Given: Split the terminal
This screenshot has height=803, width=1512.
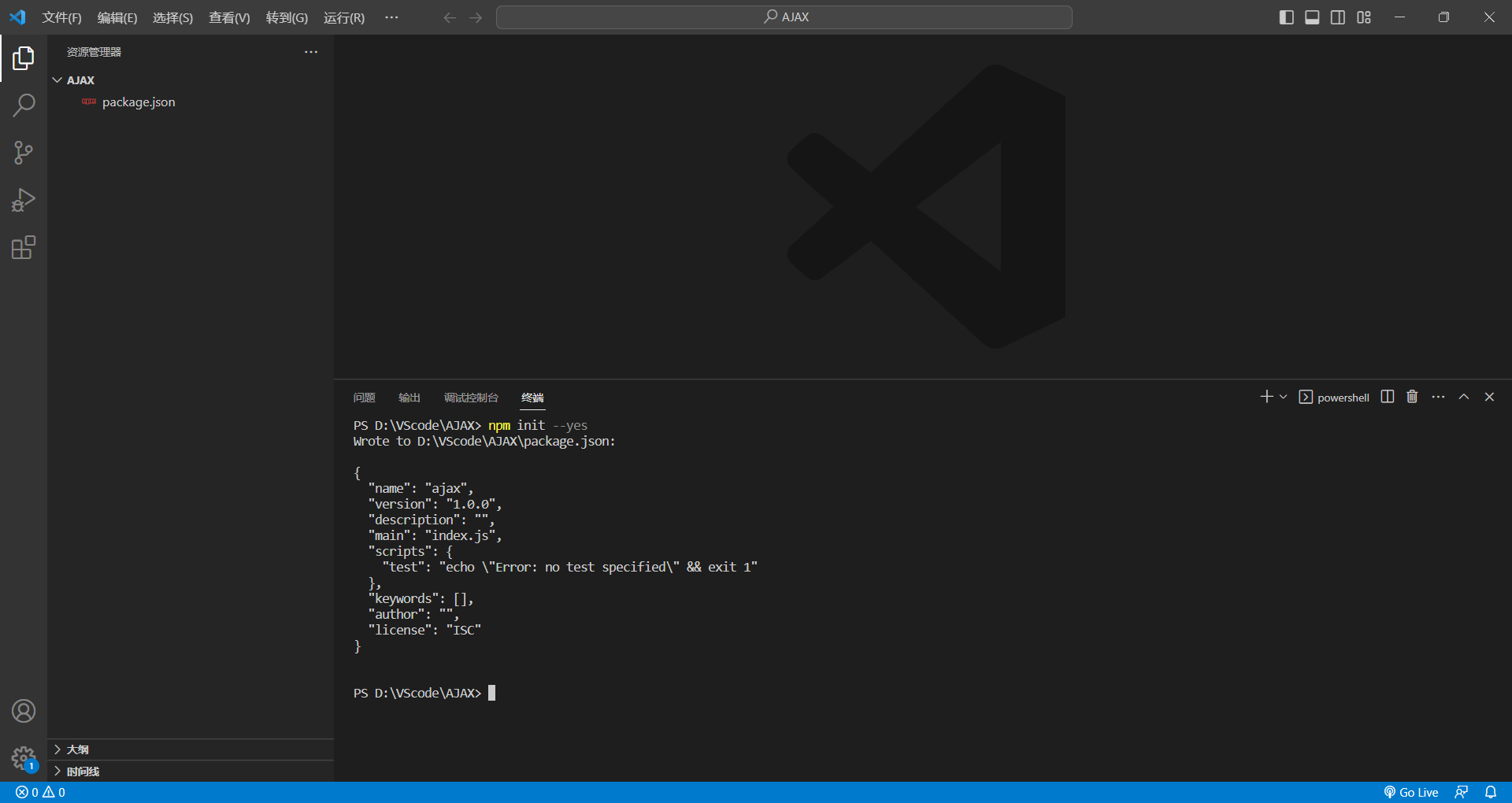Looking at the screenshot, I should point(1388,397).
